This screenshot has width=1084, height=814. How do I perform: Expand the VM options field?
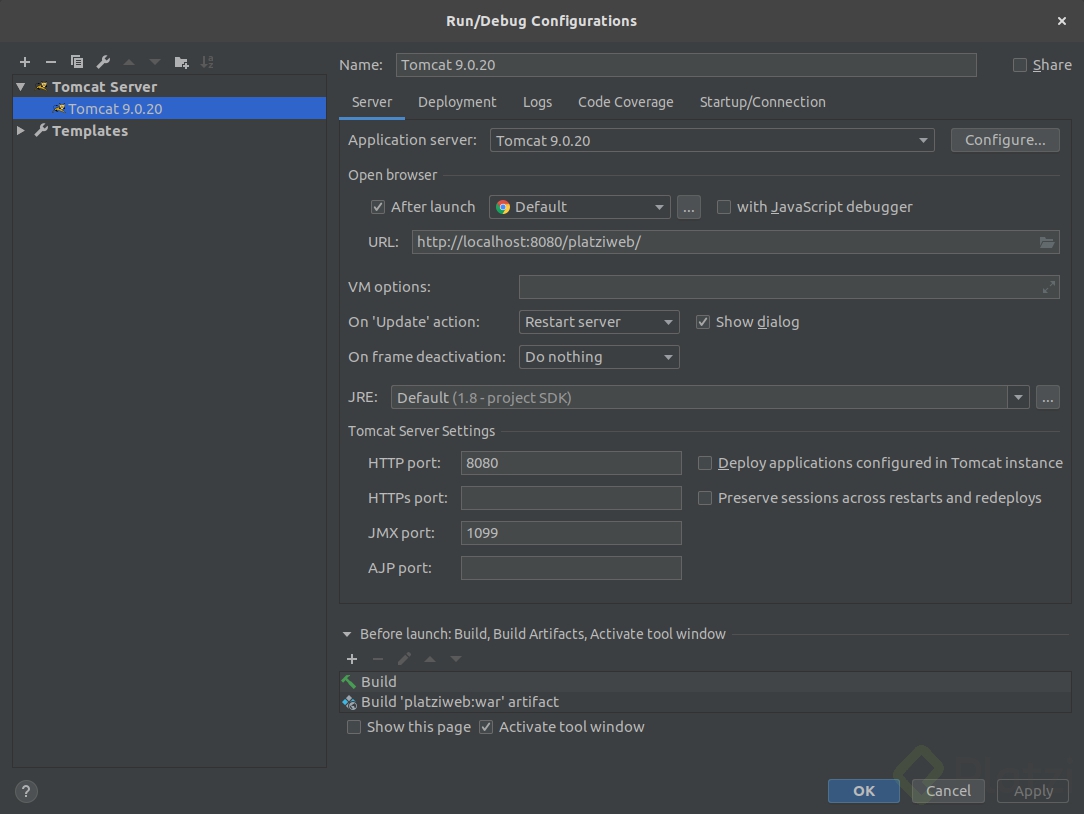pyautogui.click(x=1048, y=287)
